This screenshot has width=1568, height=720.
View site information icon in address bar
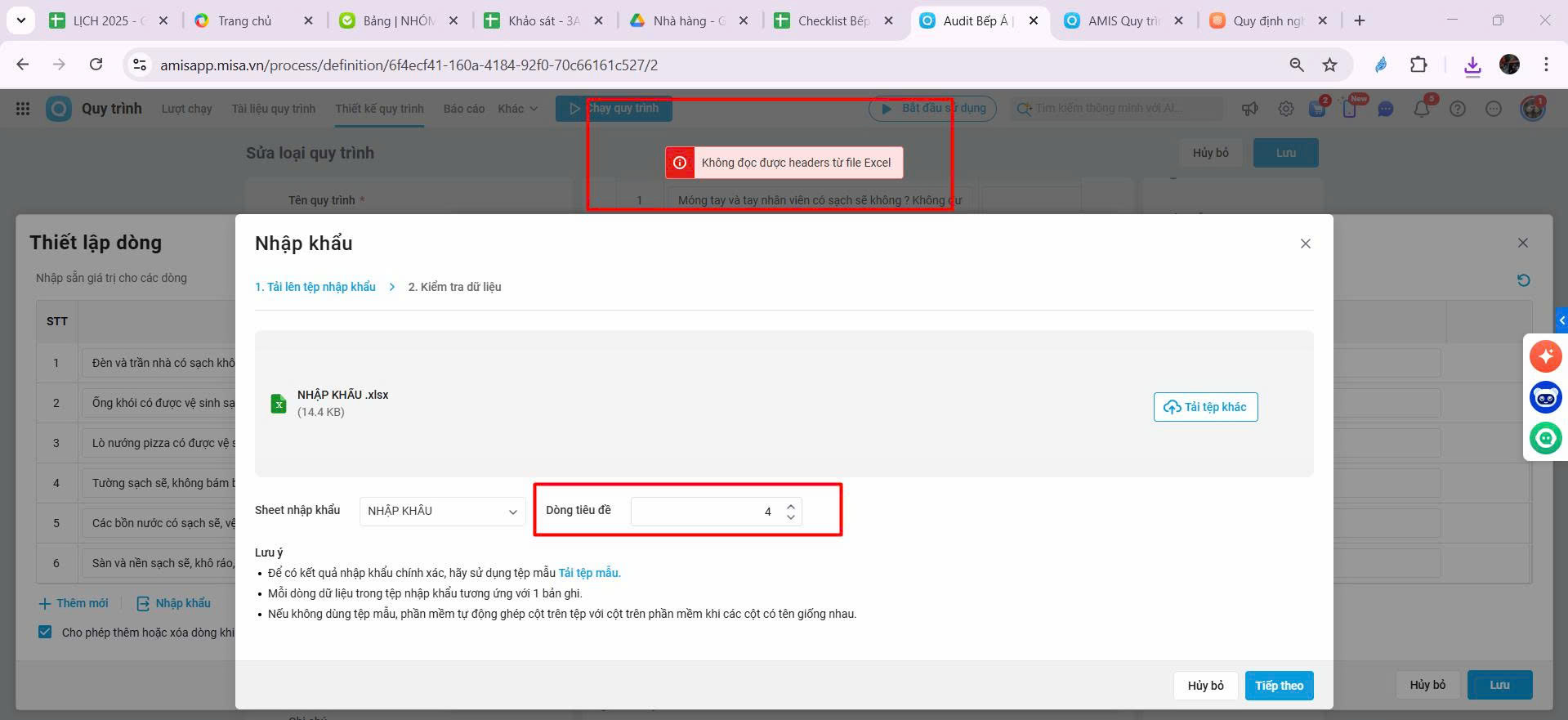(140, 65)
